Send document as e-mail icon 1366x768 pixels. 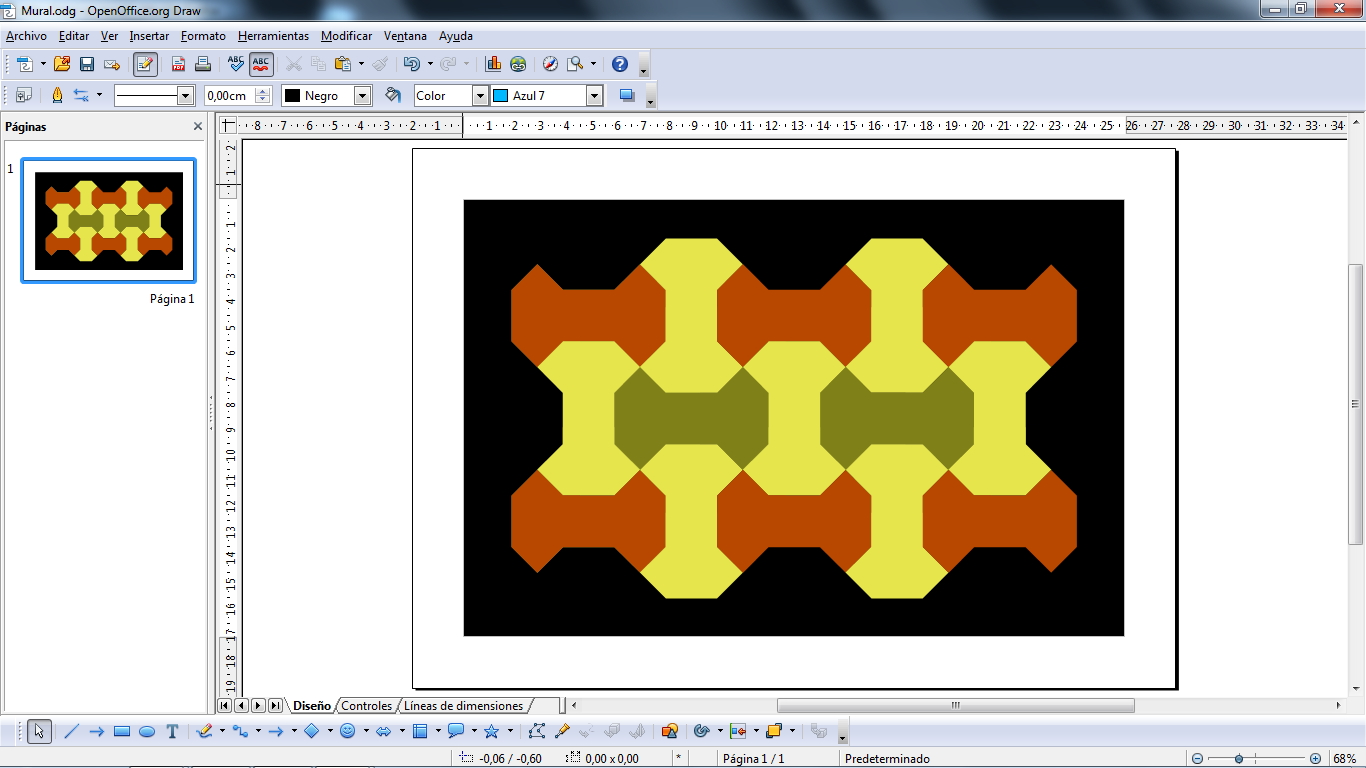[112, 64]
